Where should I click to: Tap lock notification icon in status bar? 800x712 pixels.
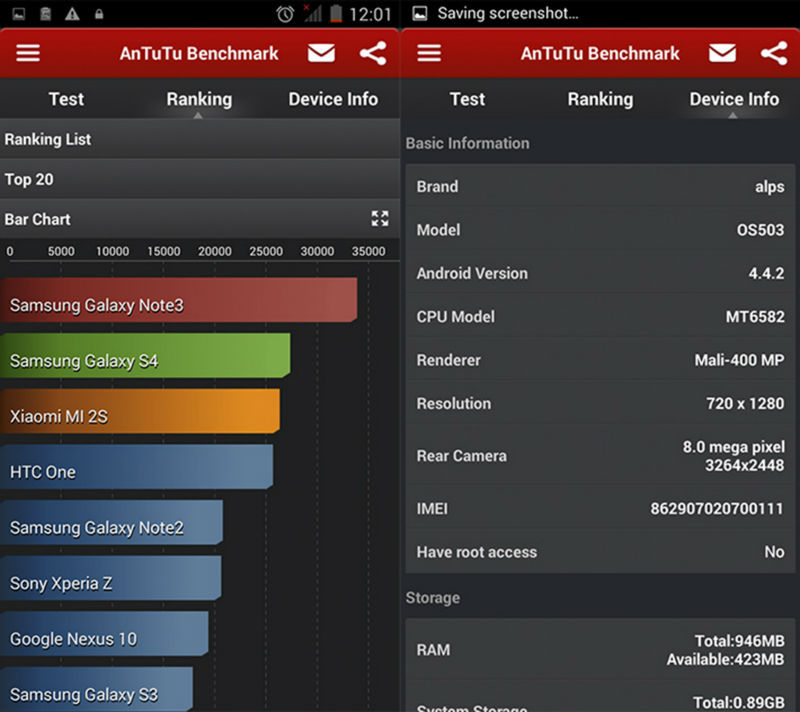click(99, 14)
